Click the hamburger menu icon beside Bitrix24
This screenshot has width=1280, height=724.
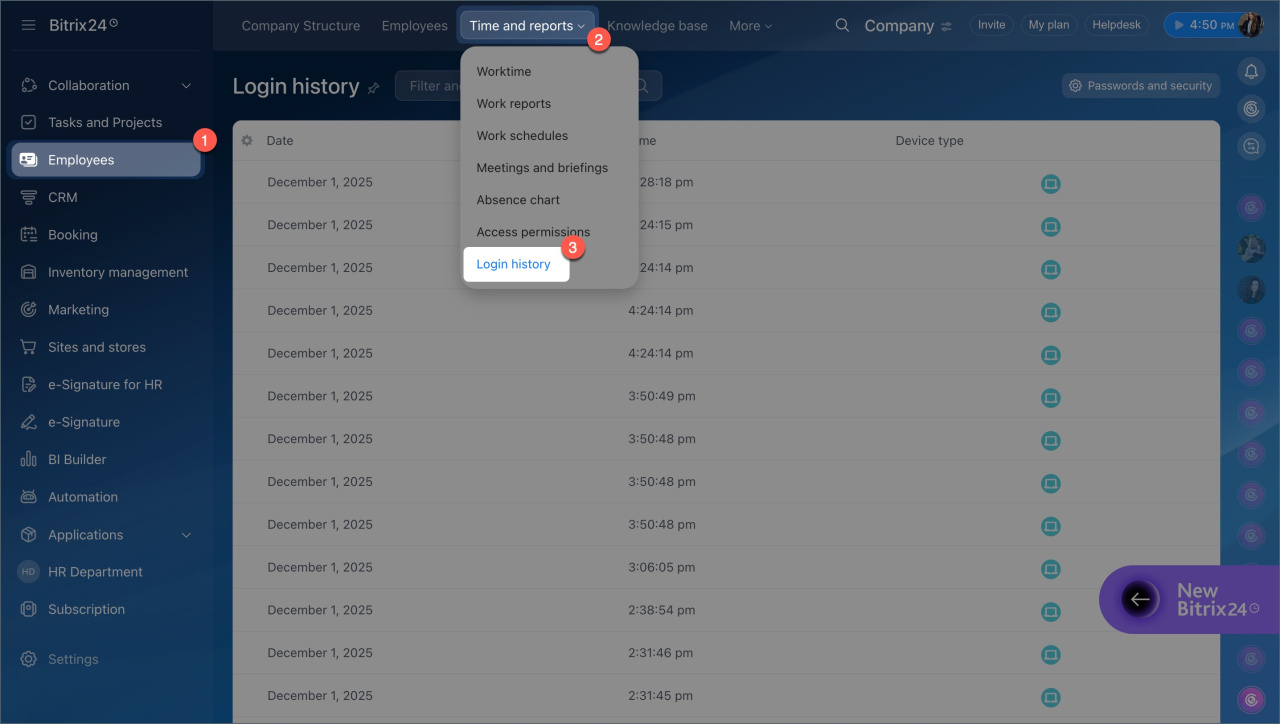(x=28, y=25)
